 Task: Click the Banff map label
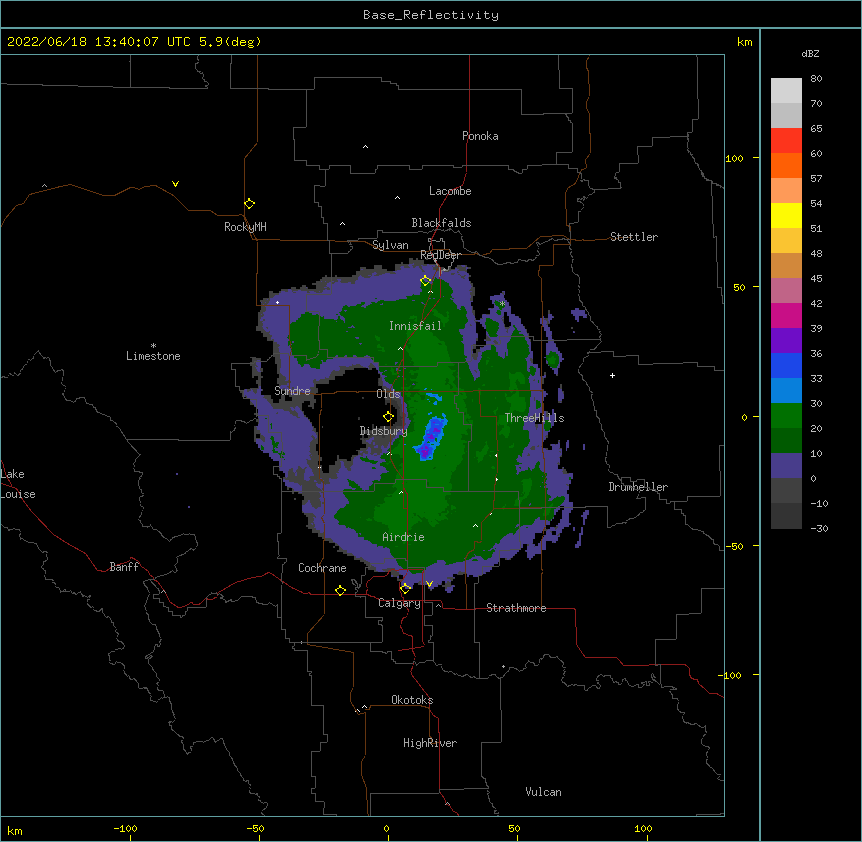click(x=124, y=567)
